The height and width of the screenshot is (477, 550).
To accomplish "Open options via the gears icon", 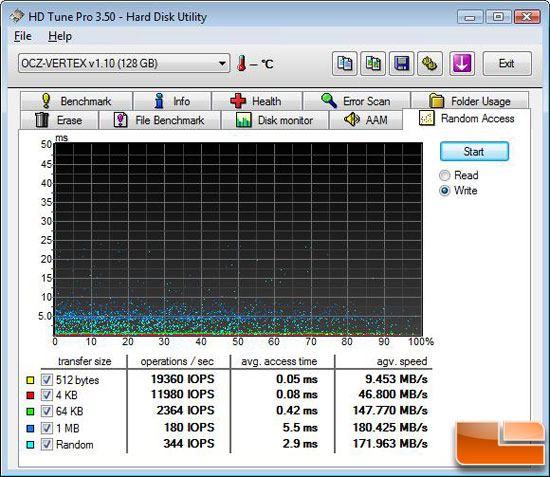I will click(x=430, y=64).
